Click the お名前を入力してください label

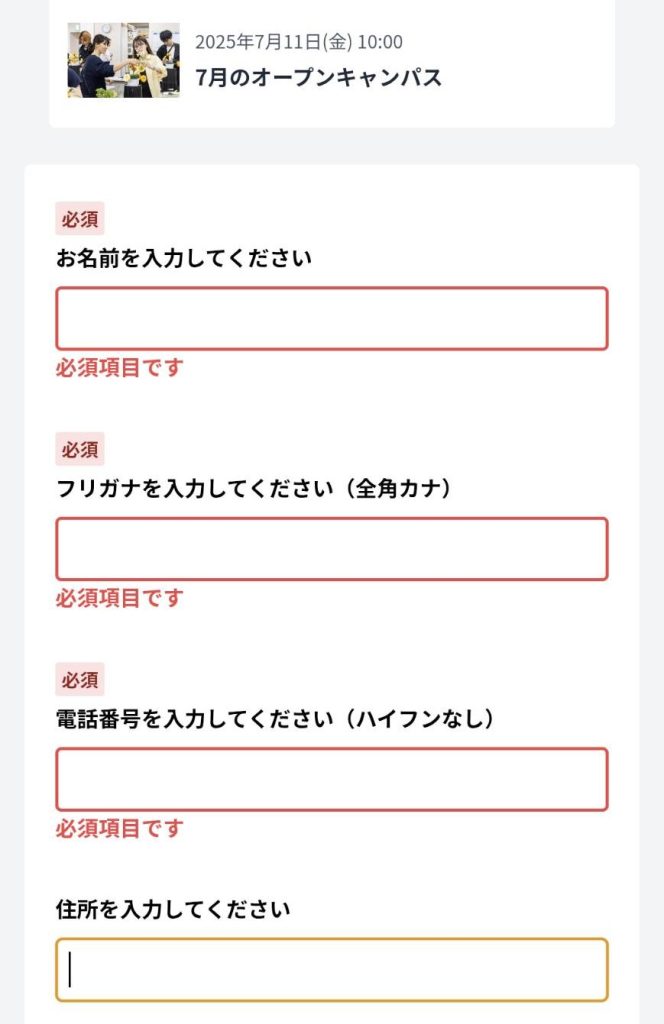click(x=183, y=258)
